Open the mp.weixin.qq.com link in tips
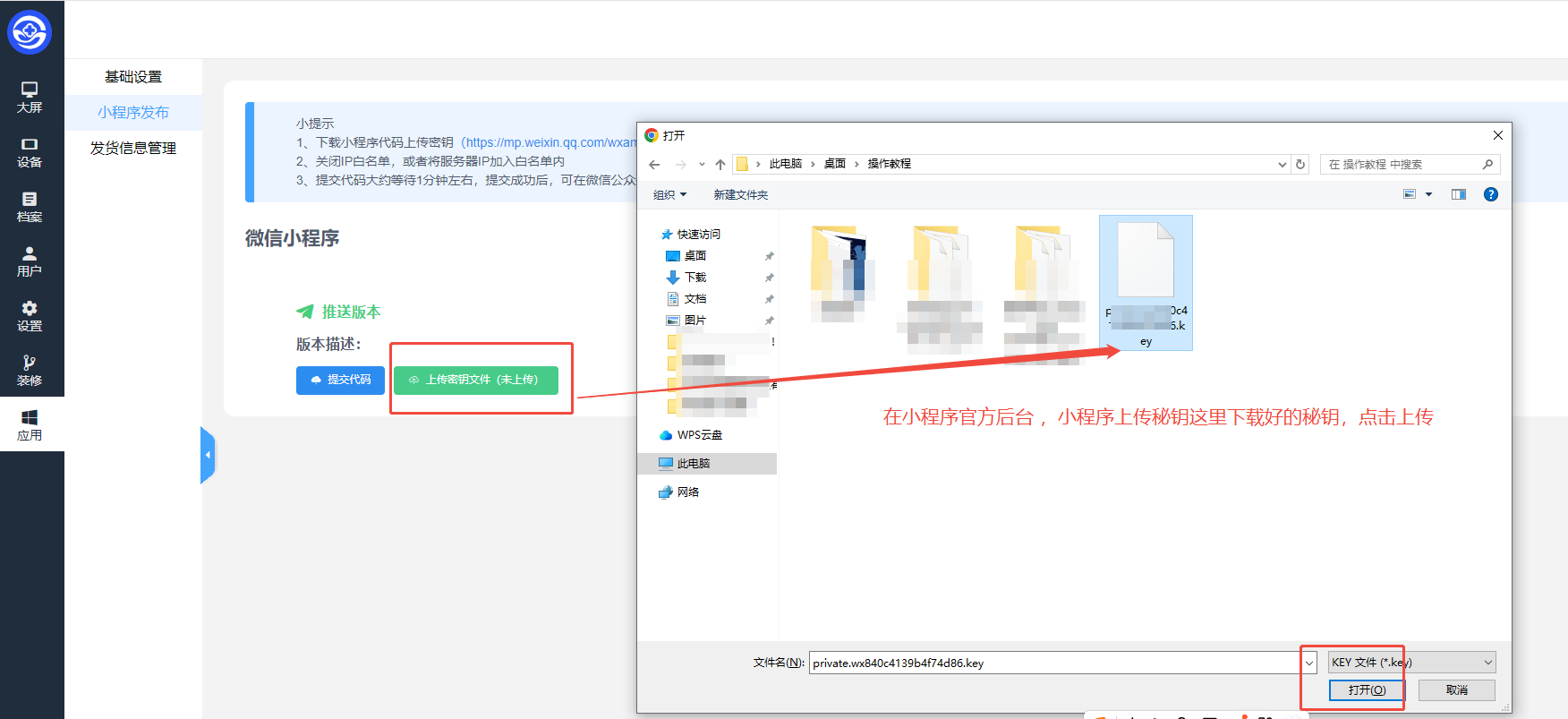 click(550, 142)
